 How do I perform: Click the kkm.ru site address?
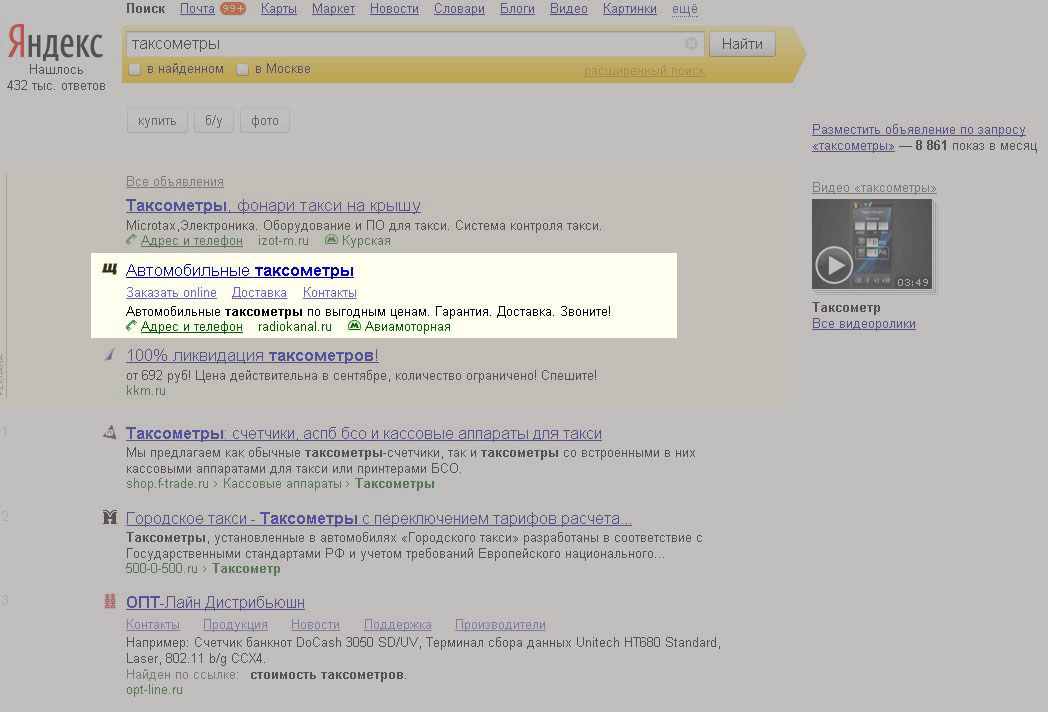pyautogui.click(x=146, y=390)
